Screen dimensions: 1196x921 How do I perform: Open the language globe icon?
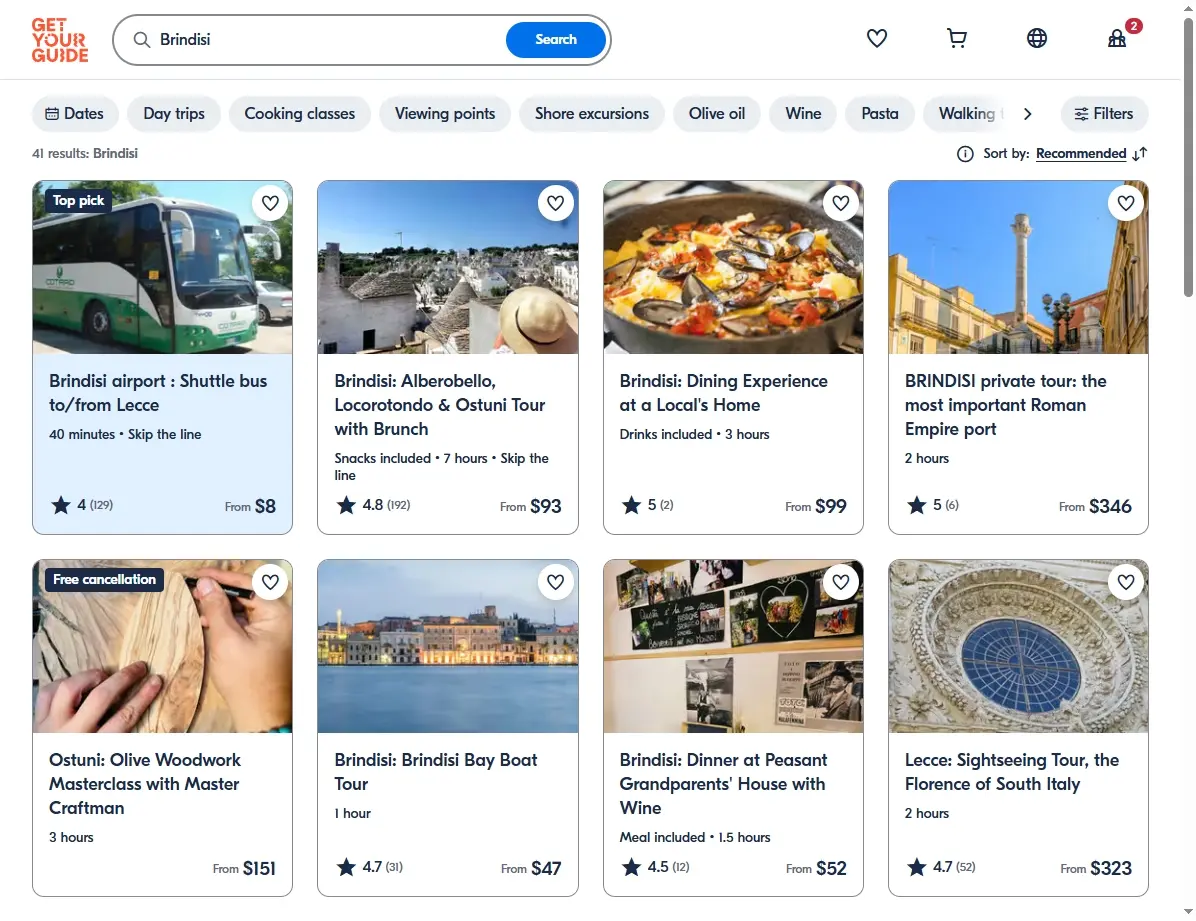(x=1037, y=38)
